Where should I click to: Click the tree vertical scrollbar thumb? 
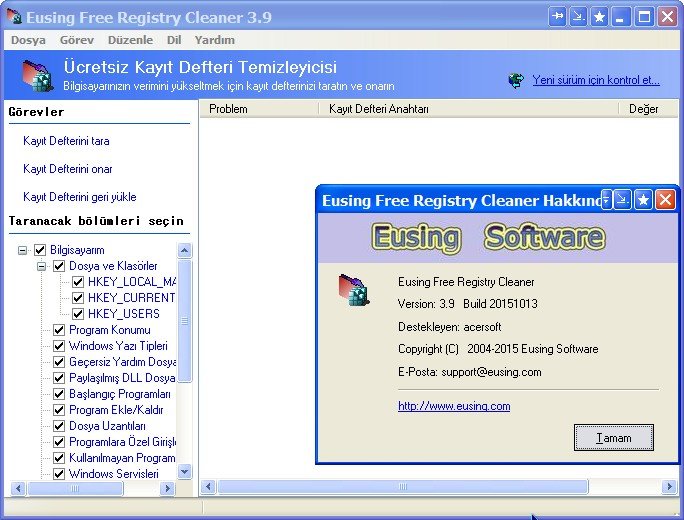pos(185,321)
